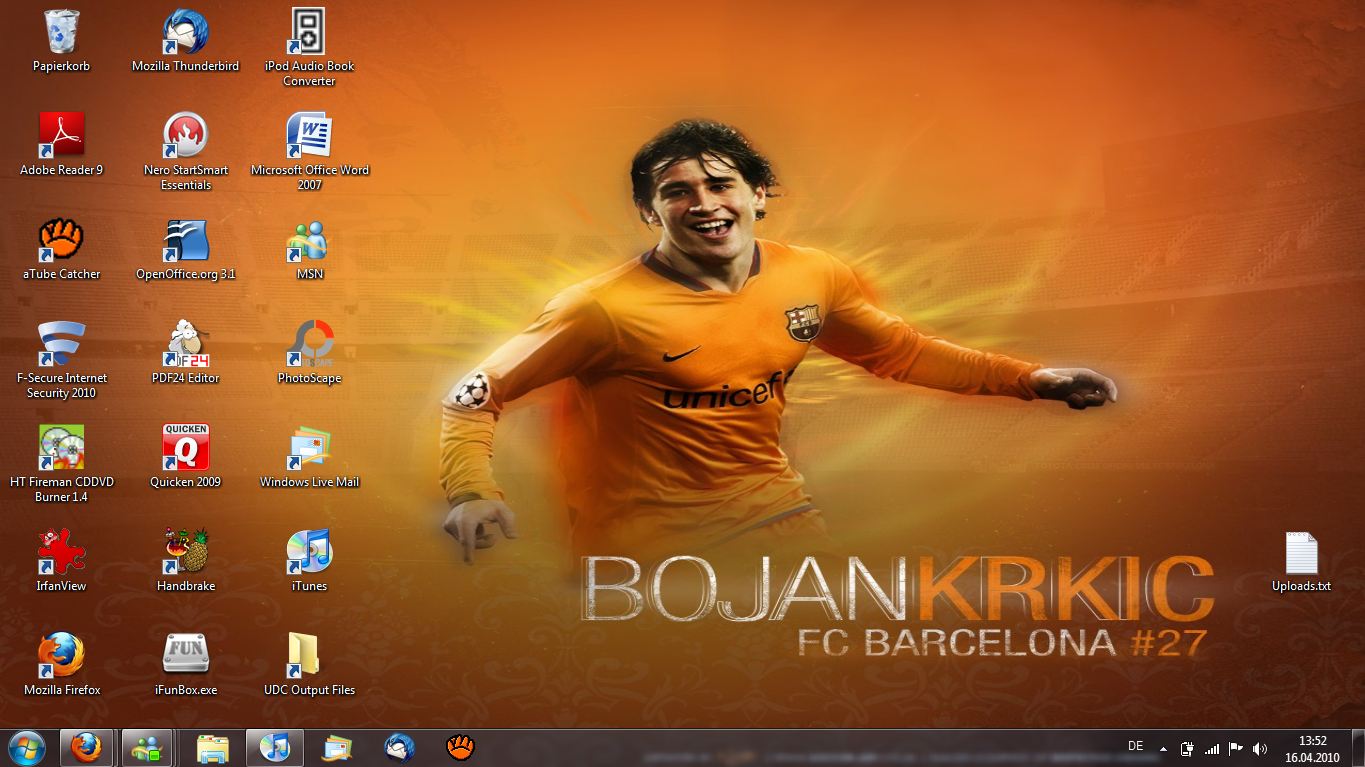The height and width of the screenshot is (767, 1365).
Task: Open the network signal tray icon
Action: (1212, 748)
